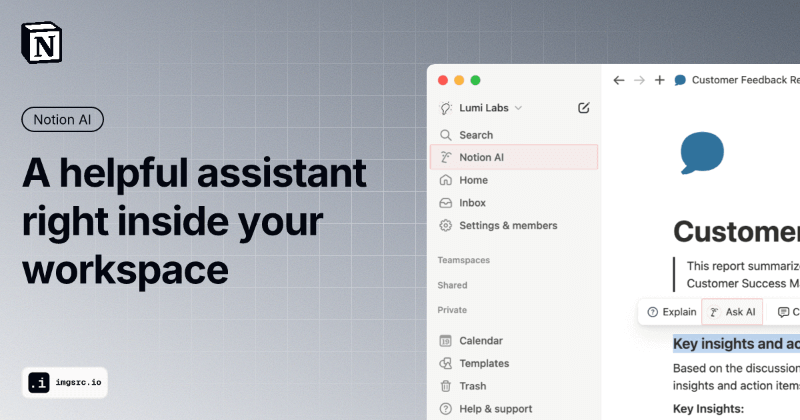The height and width of the screenshot is (420, 800).
Task: Click the Calendar icon in the sidebar
Action: (445, 341)
